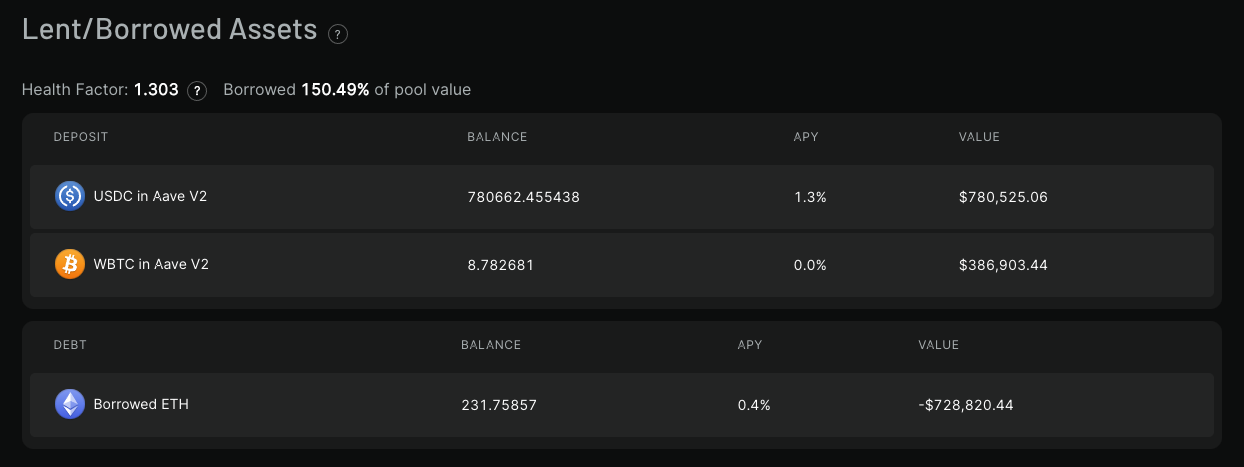
Task: Select the Borrowed ETH debt row
Action: click(621, 405)
